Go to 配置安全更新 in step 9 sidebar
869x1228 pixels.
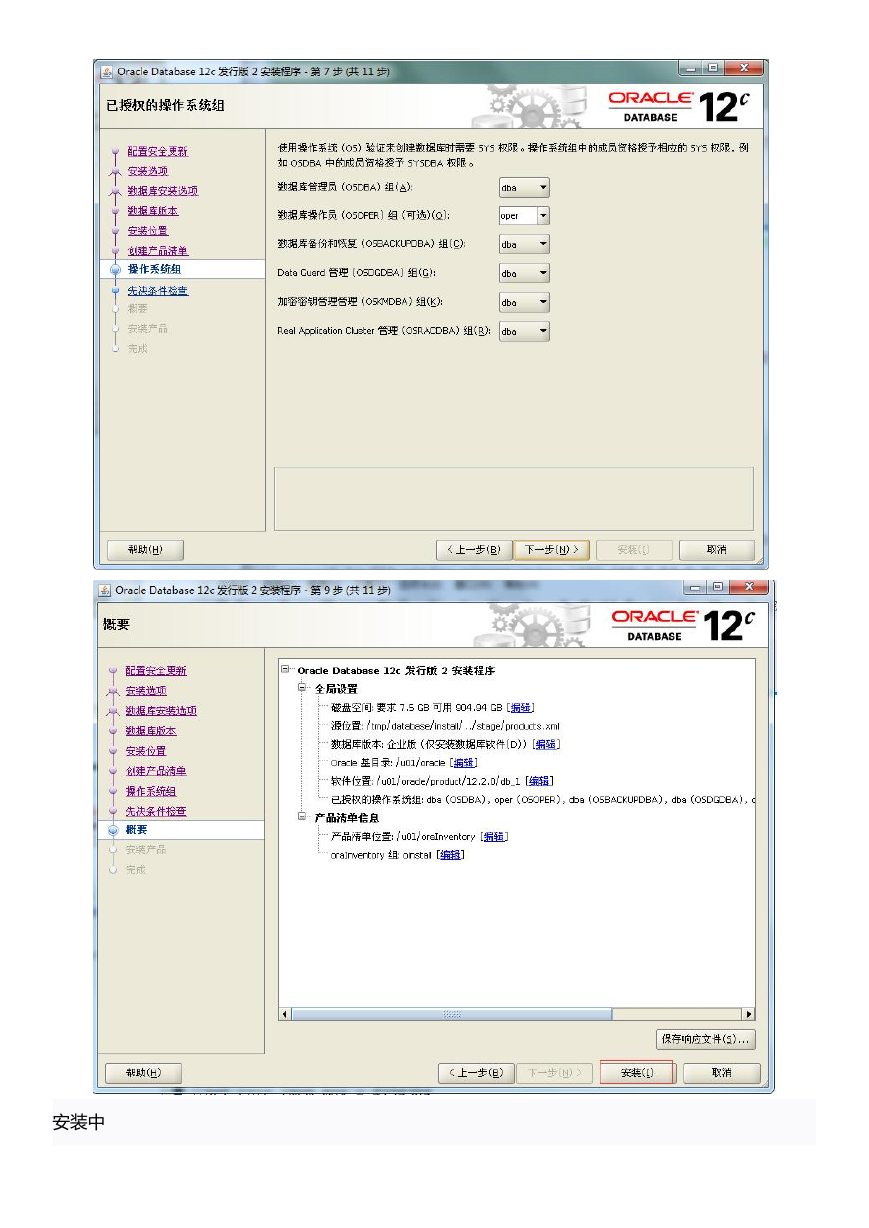(156, 671)
